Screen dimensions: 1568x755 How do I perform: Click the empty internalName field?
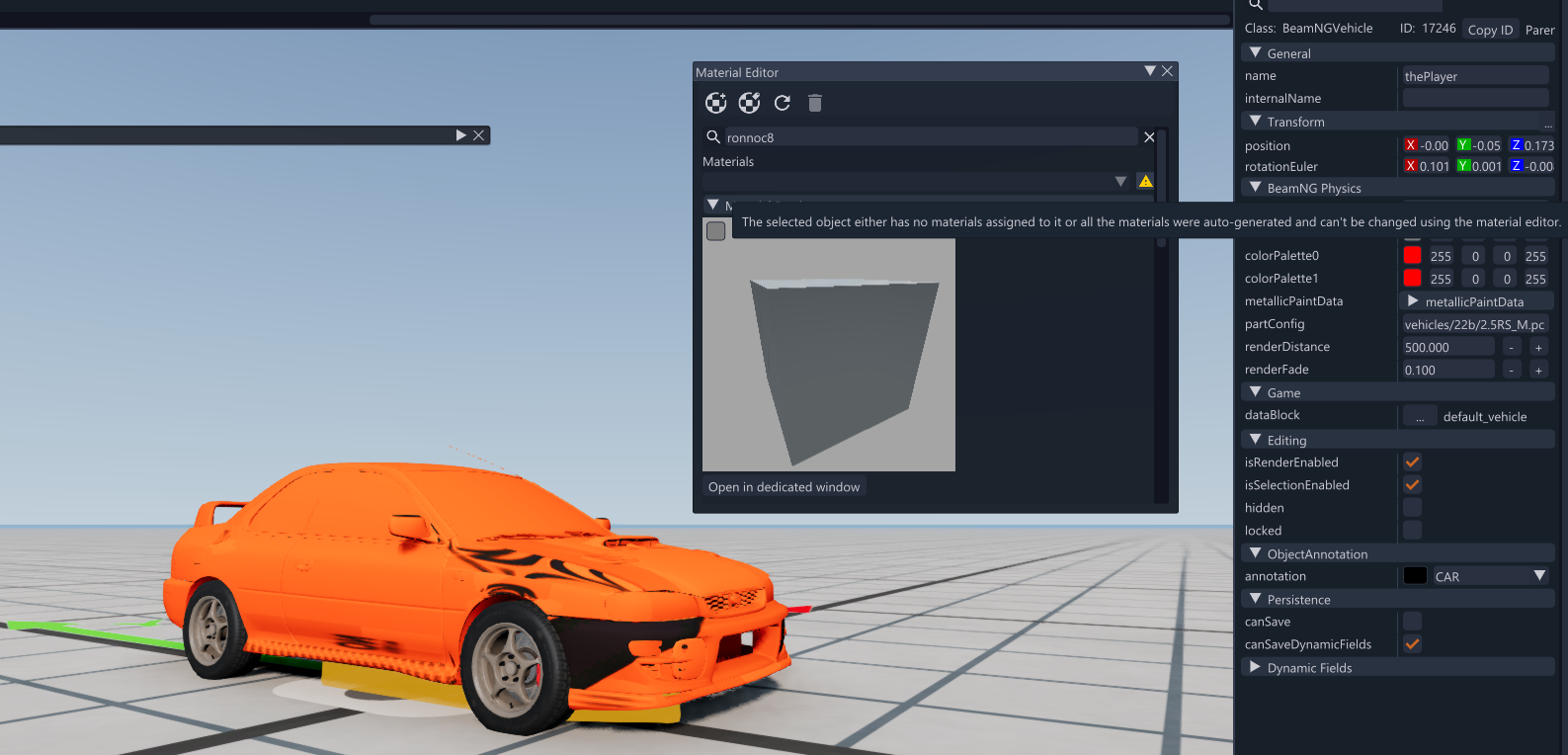pyautogui.click(x=1475, y=98)
